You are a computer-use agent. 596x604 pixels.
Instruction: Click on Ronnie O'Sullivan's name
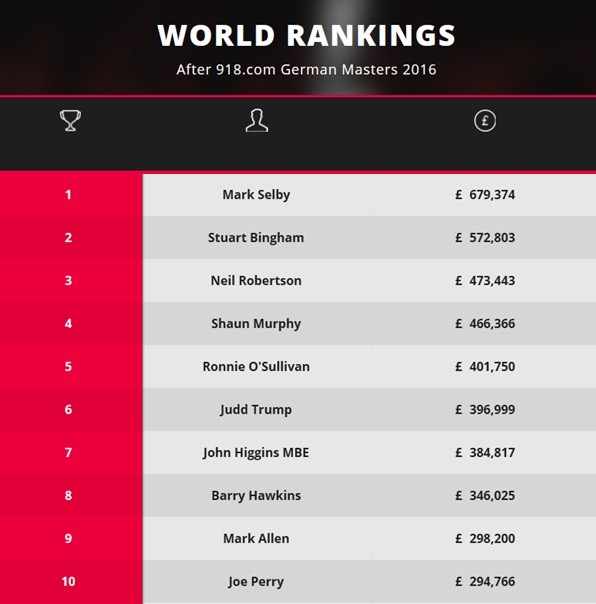pyautogui.click(x=256, y=366)
